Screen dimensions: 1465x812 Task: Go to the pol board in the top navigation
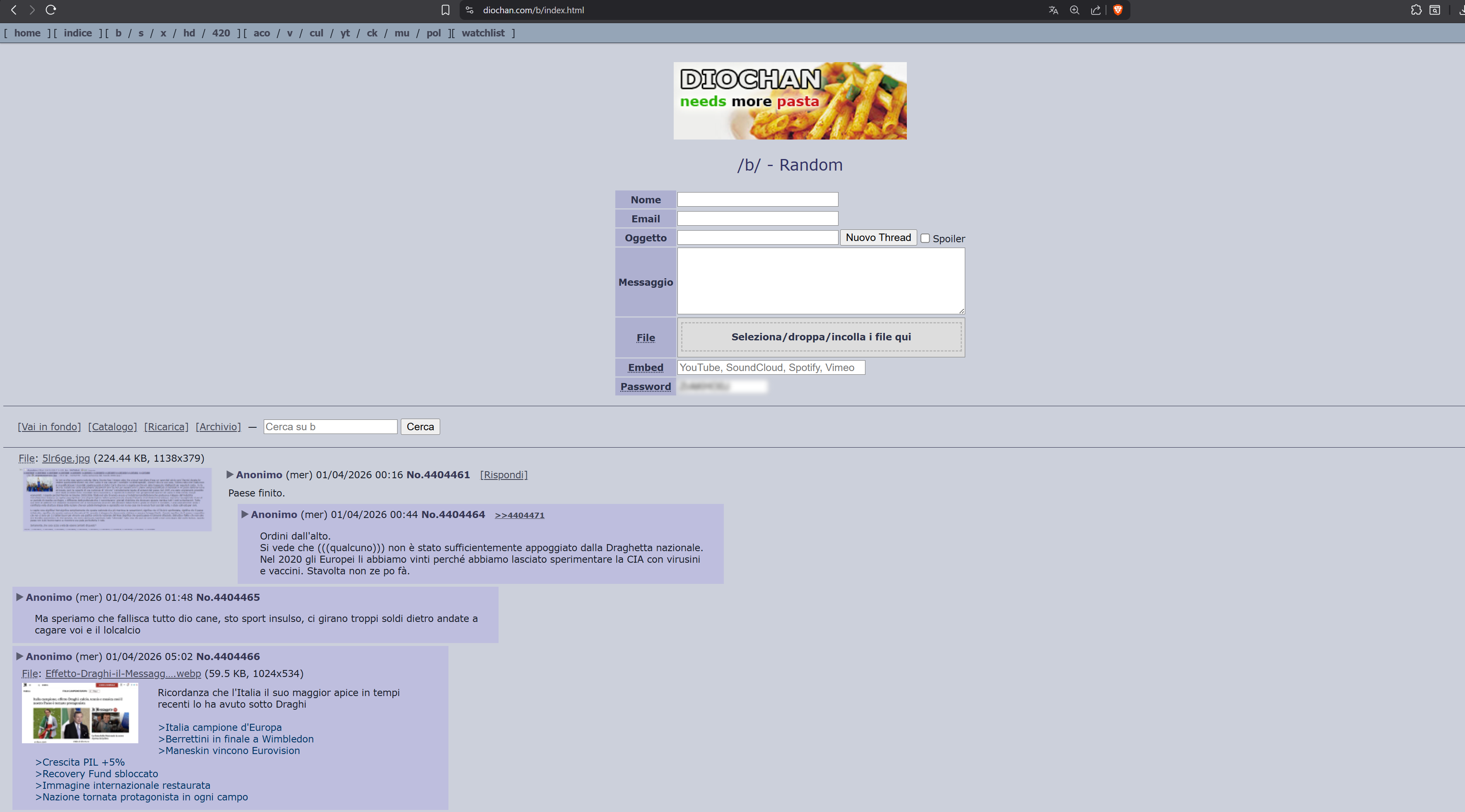point(434,33)
